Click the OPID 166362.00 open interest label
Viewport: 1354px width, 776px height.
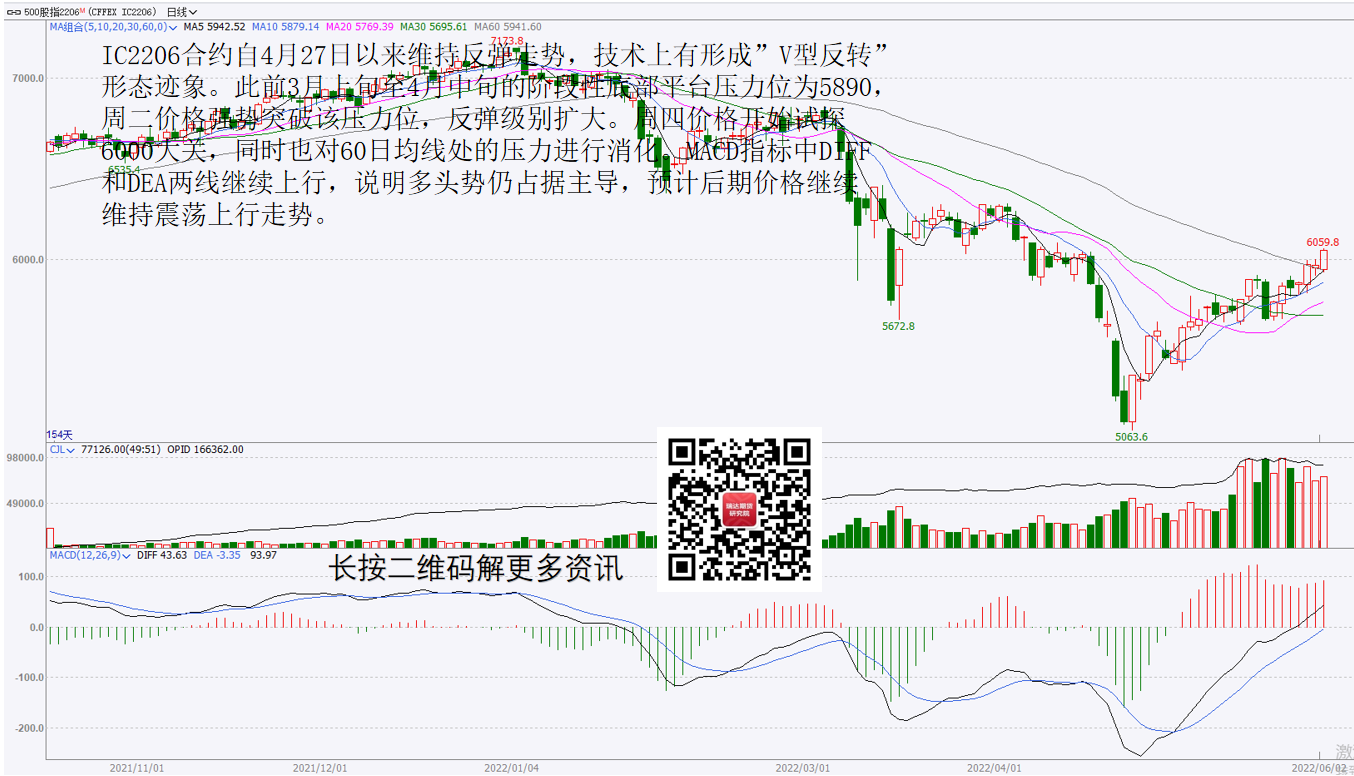(204, 450)
